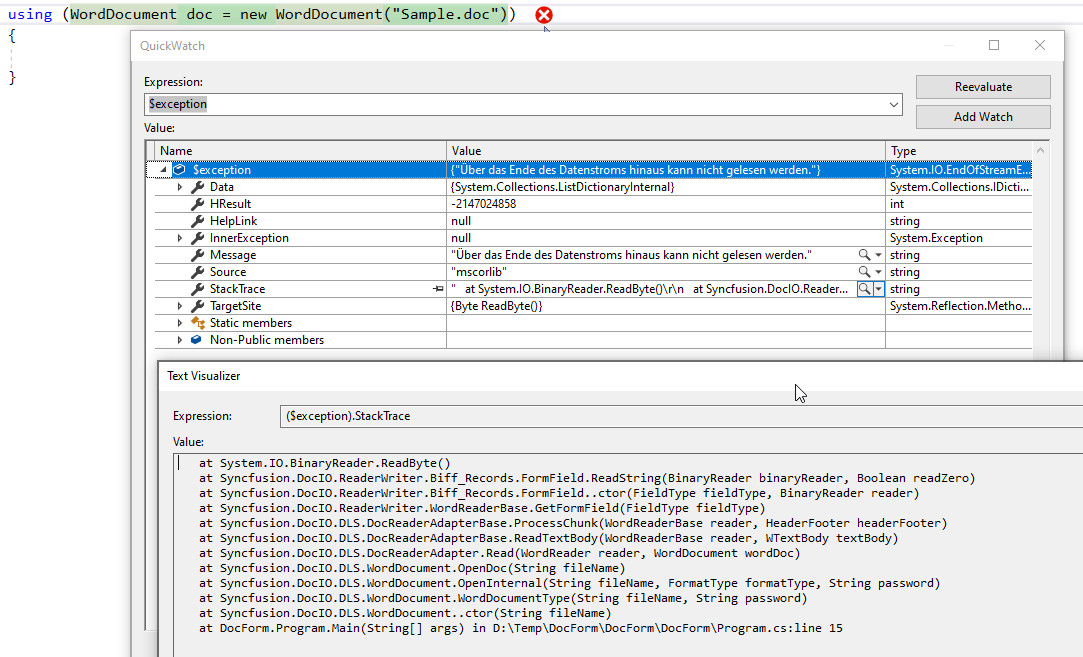Open visualizer dropdown arrow for Source row

click(879, 272)
